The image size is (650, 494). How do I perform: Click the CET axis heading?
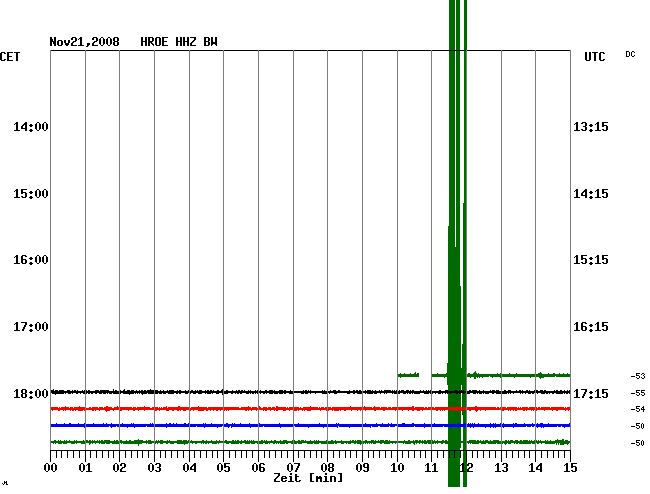click(10, 57)
